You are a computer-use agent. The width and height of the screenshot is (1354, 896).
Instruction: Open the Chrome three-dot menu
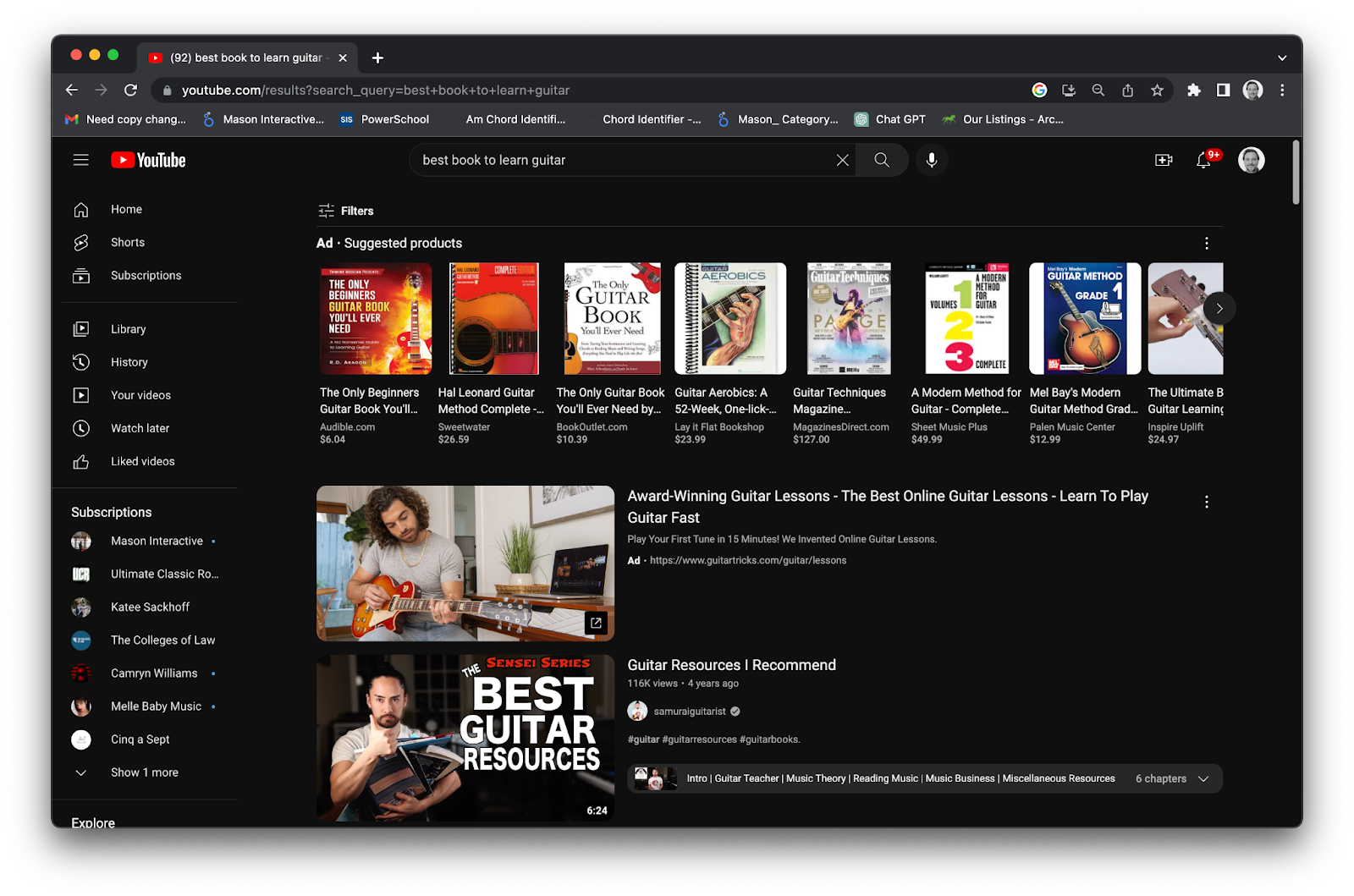[1282, 90]
